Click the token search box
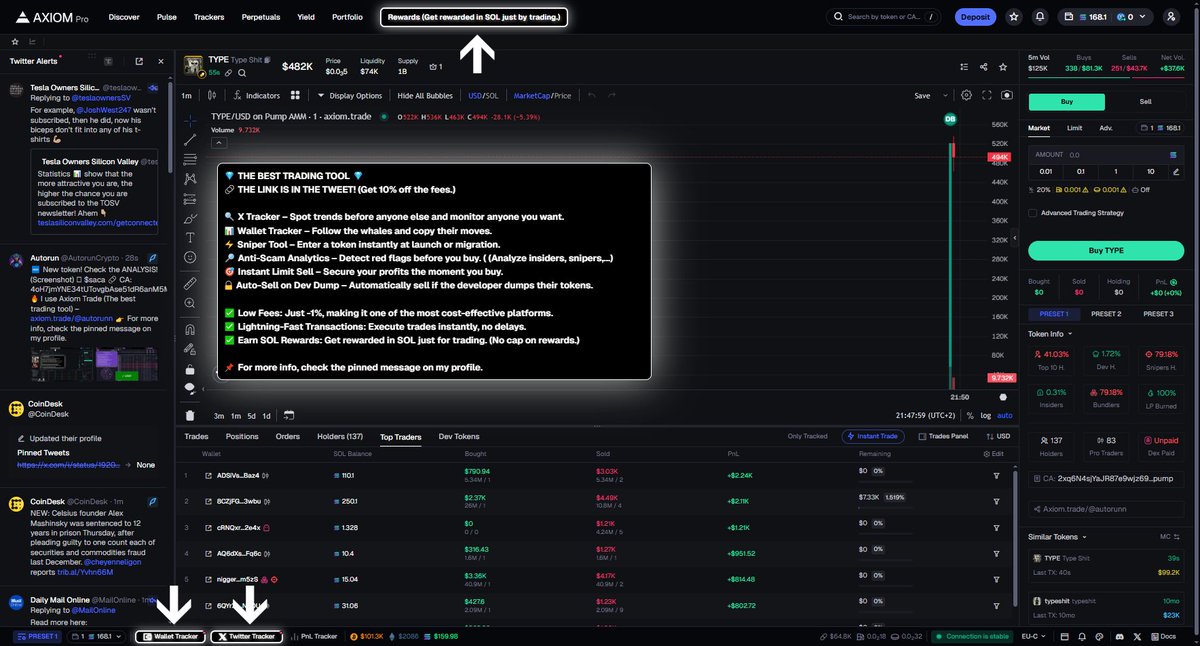This screenshot has height=646, width=1200. pyautogui.click(x=884, y=17)
